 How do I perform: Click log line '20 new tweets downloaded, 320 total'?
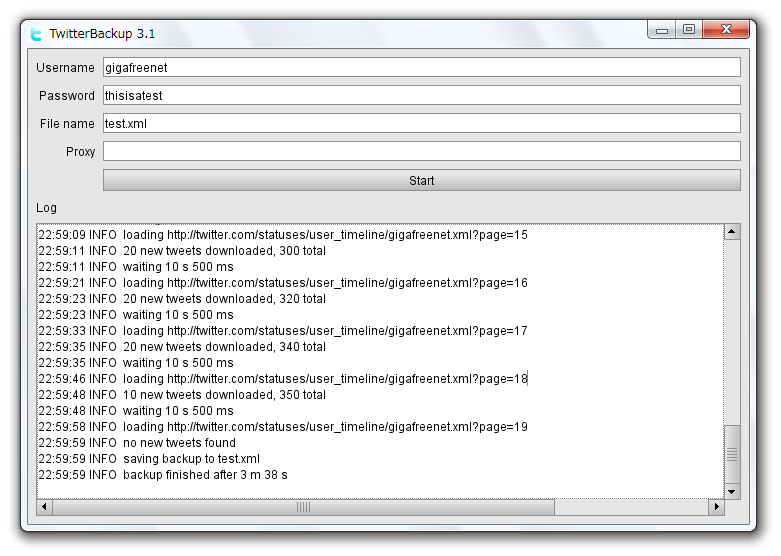(182, 298)
